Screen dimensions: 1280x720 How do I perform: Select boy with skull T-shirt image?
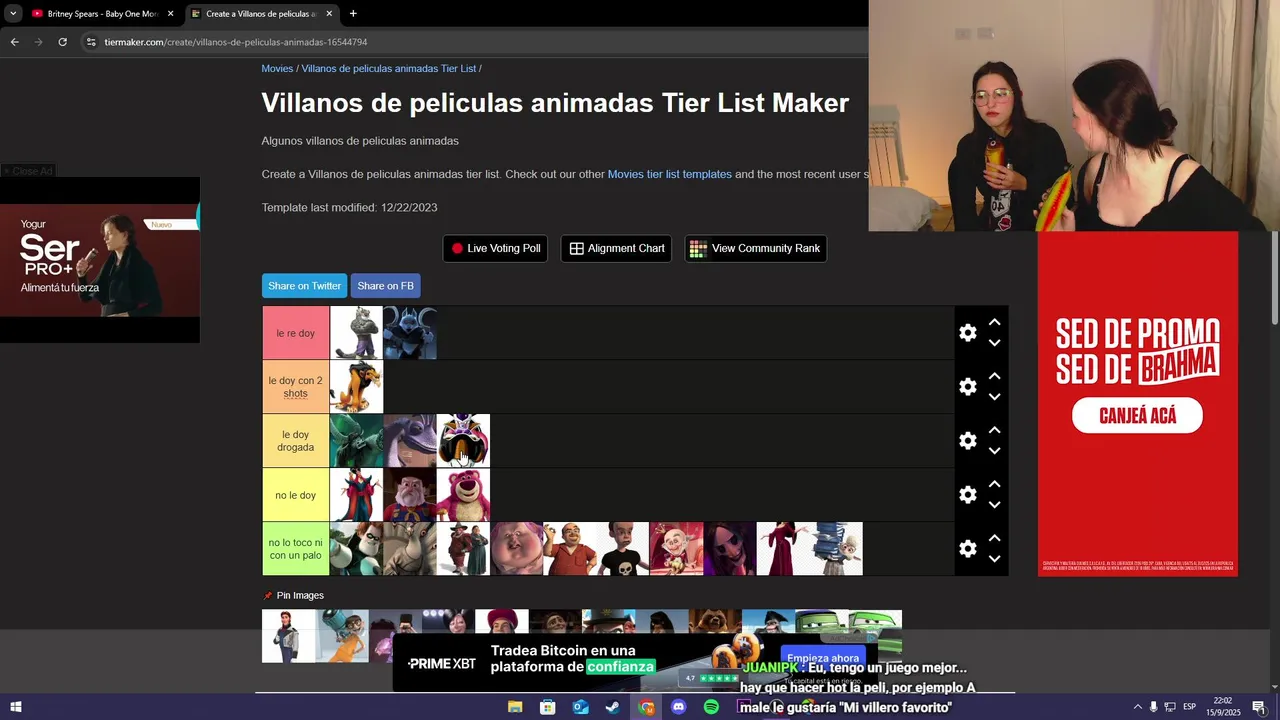pos(623,549)
